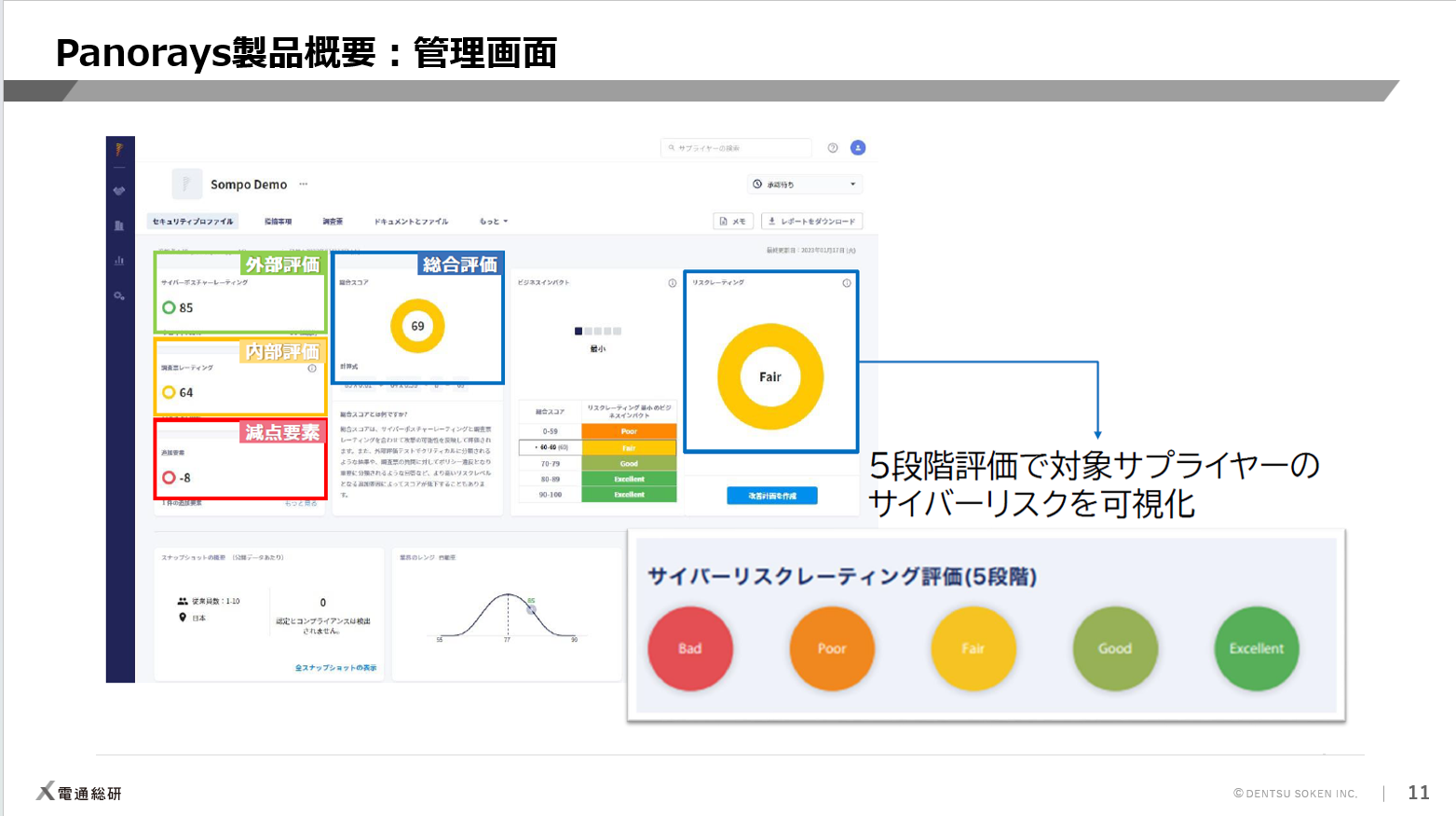Click the Panorays logo in the sidebar
1456x816 pixels.
[x=118, y=146]
